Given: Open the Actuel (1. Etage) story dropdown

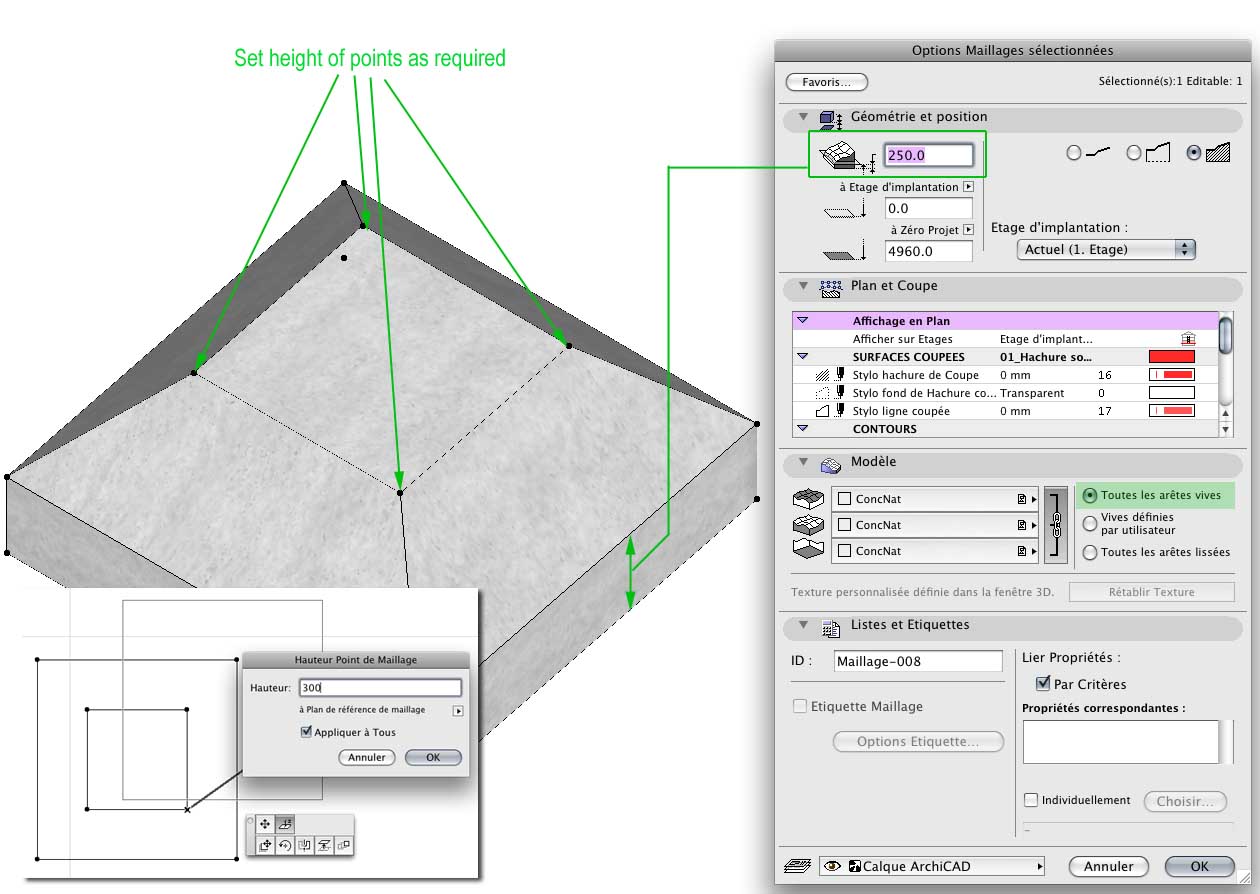Looking at the screenshot, I should pos(1106,249).
